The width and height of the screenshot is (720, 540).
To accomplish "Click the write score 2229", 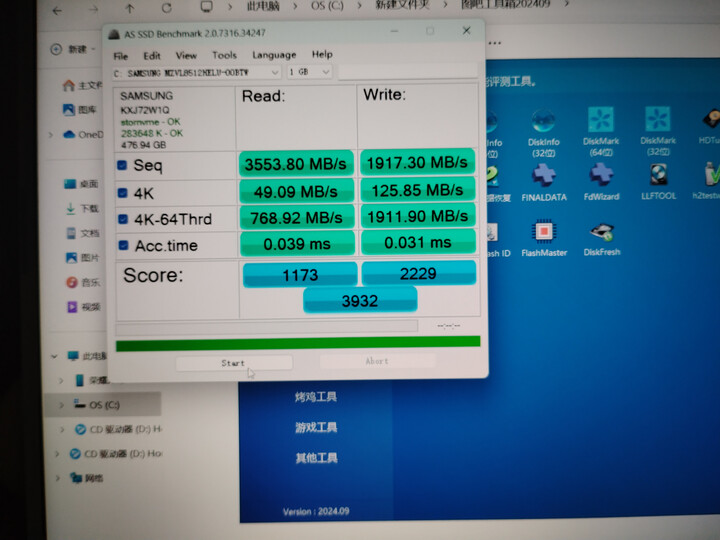I will pos(419,273).
